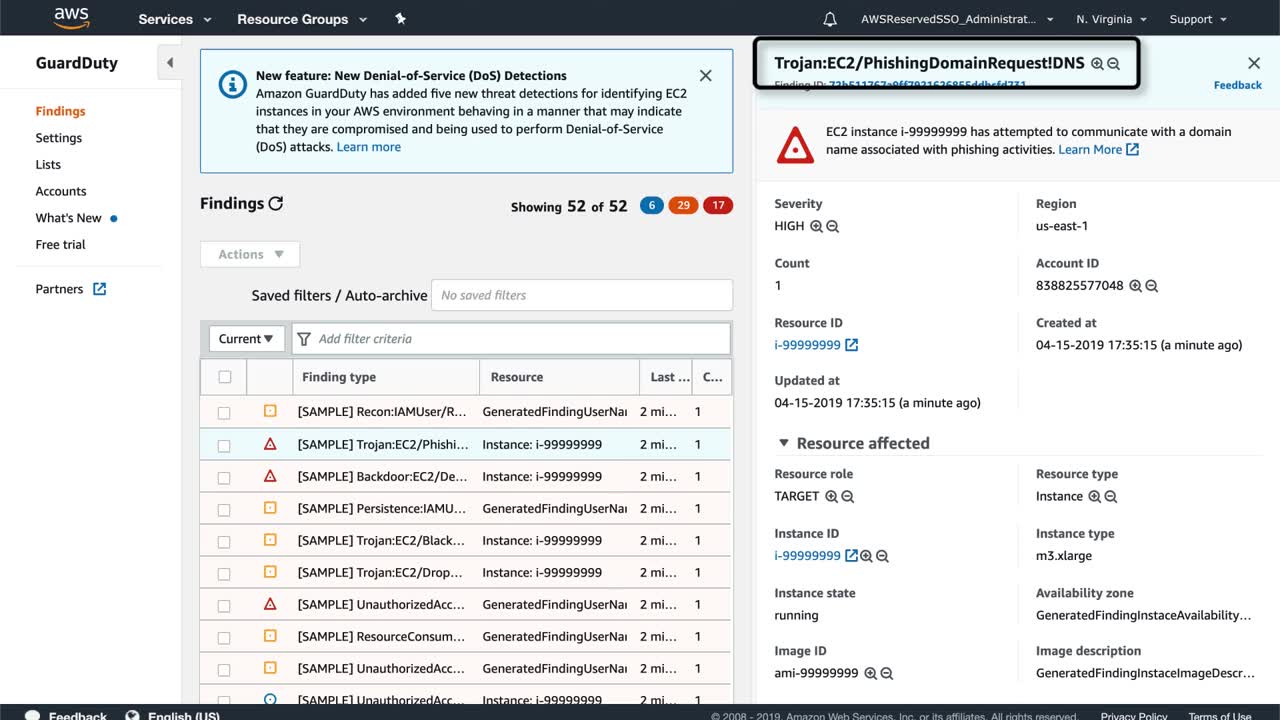Collapse the Resource affected section
The width and height of the screenshot is (1280, 720).
coord(782,443)
